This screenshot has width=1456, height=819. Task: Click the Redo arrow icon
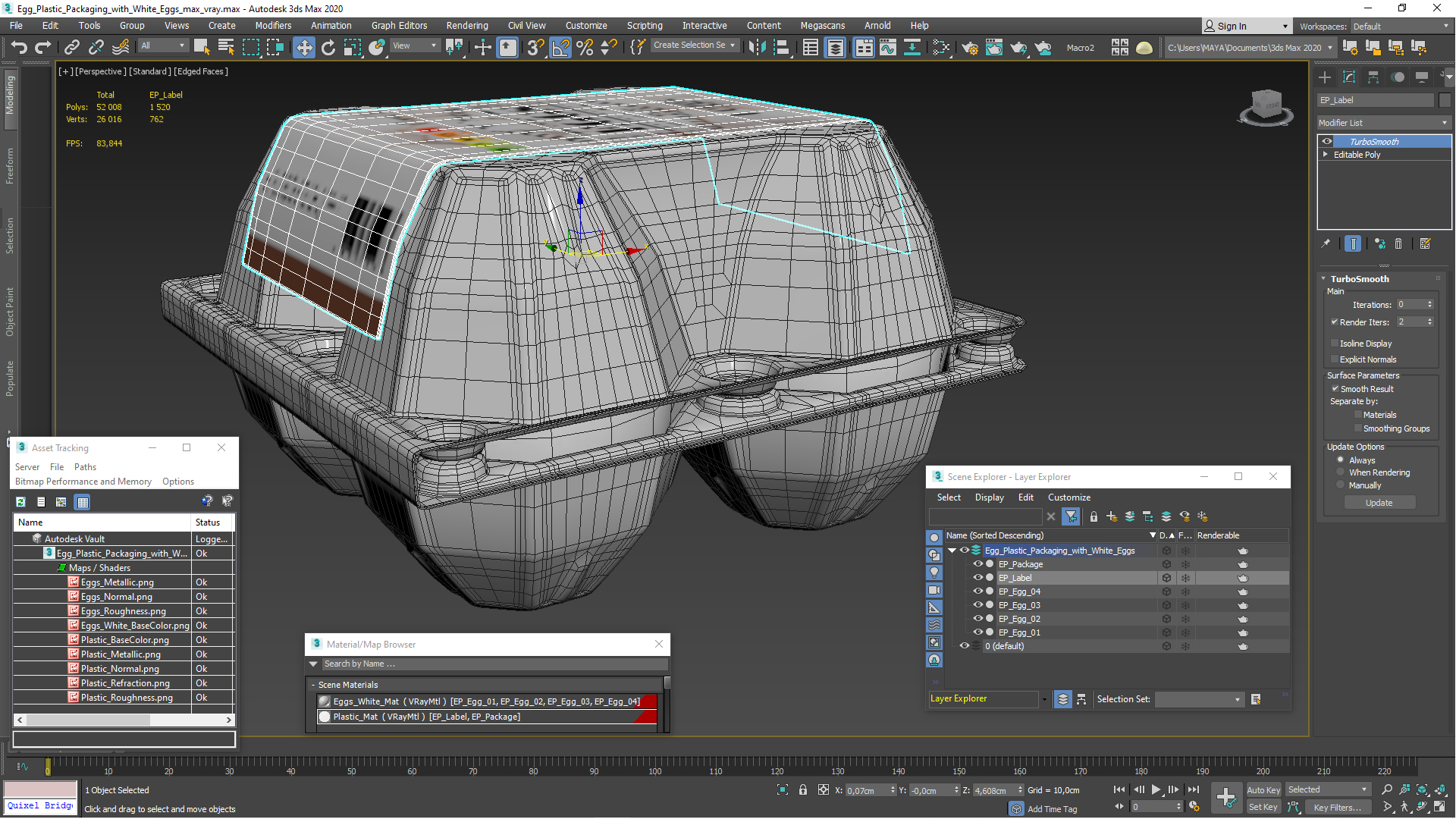click(43, 47)
